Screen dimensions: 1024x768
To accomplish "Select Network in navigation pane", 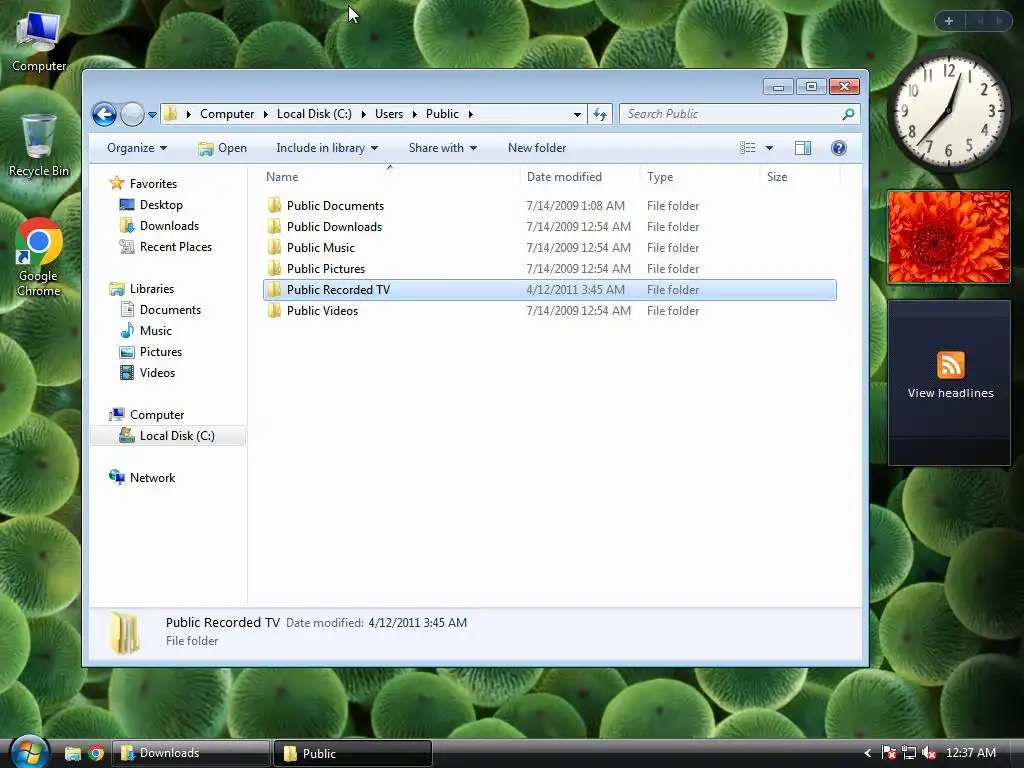I will [142, 478].
